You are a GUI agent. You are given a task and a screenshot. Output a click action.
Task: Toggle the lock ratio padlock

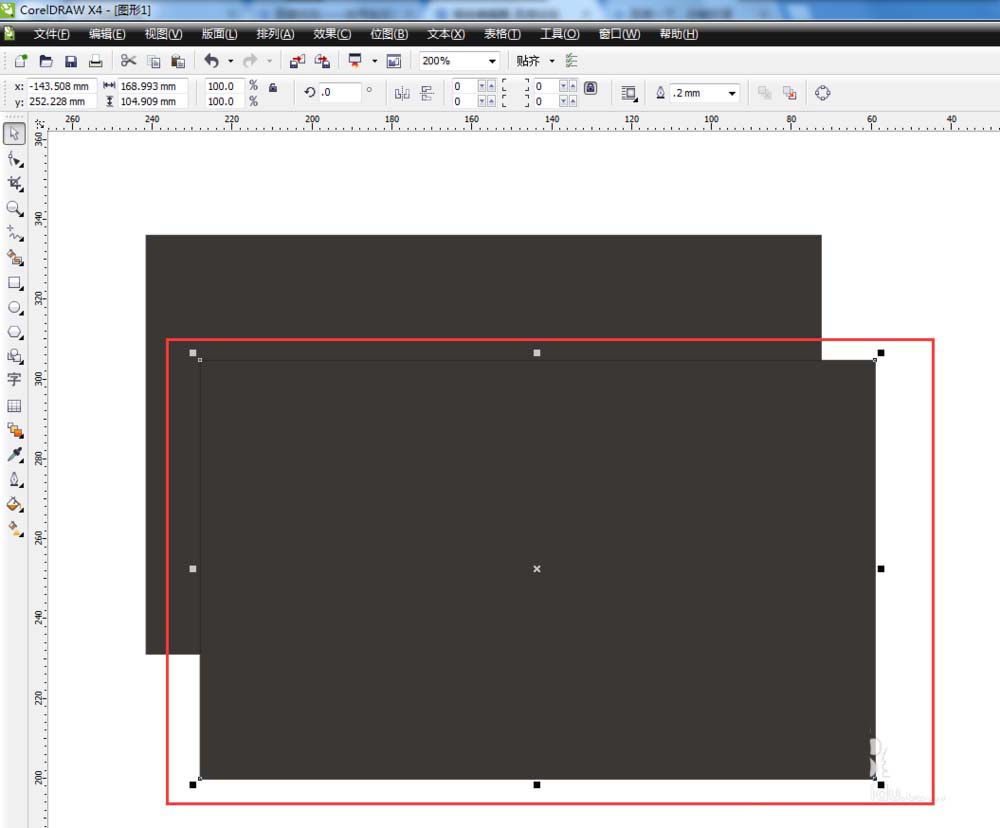click(274, 88)
